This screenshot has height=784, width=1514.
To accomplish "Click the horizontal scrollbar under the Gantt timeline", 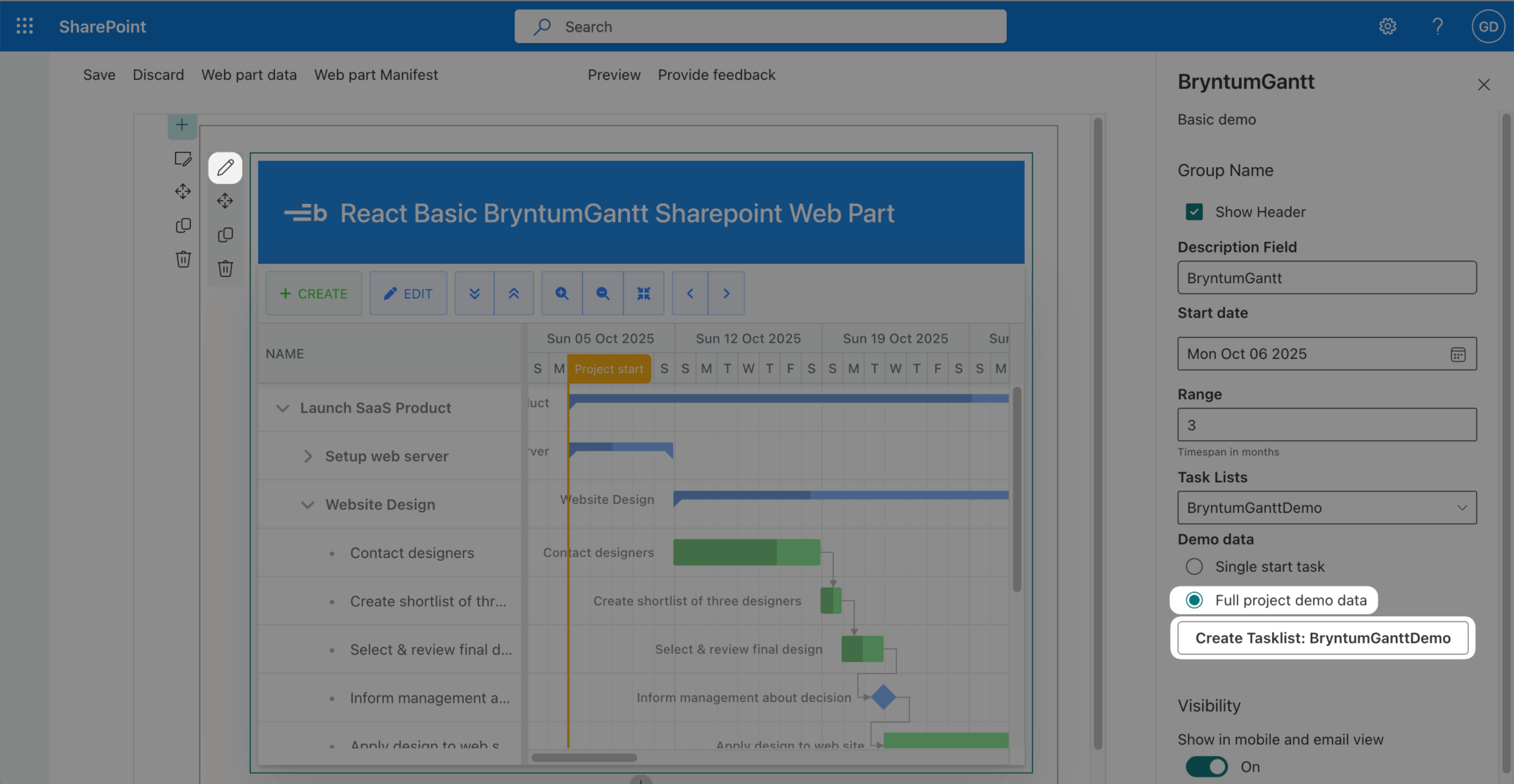I will point(584,757).
